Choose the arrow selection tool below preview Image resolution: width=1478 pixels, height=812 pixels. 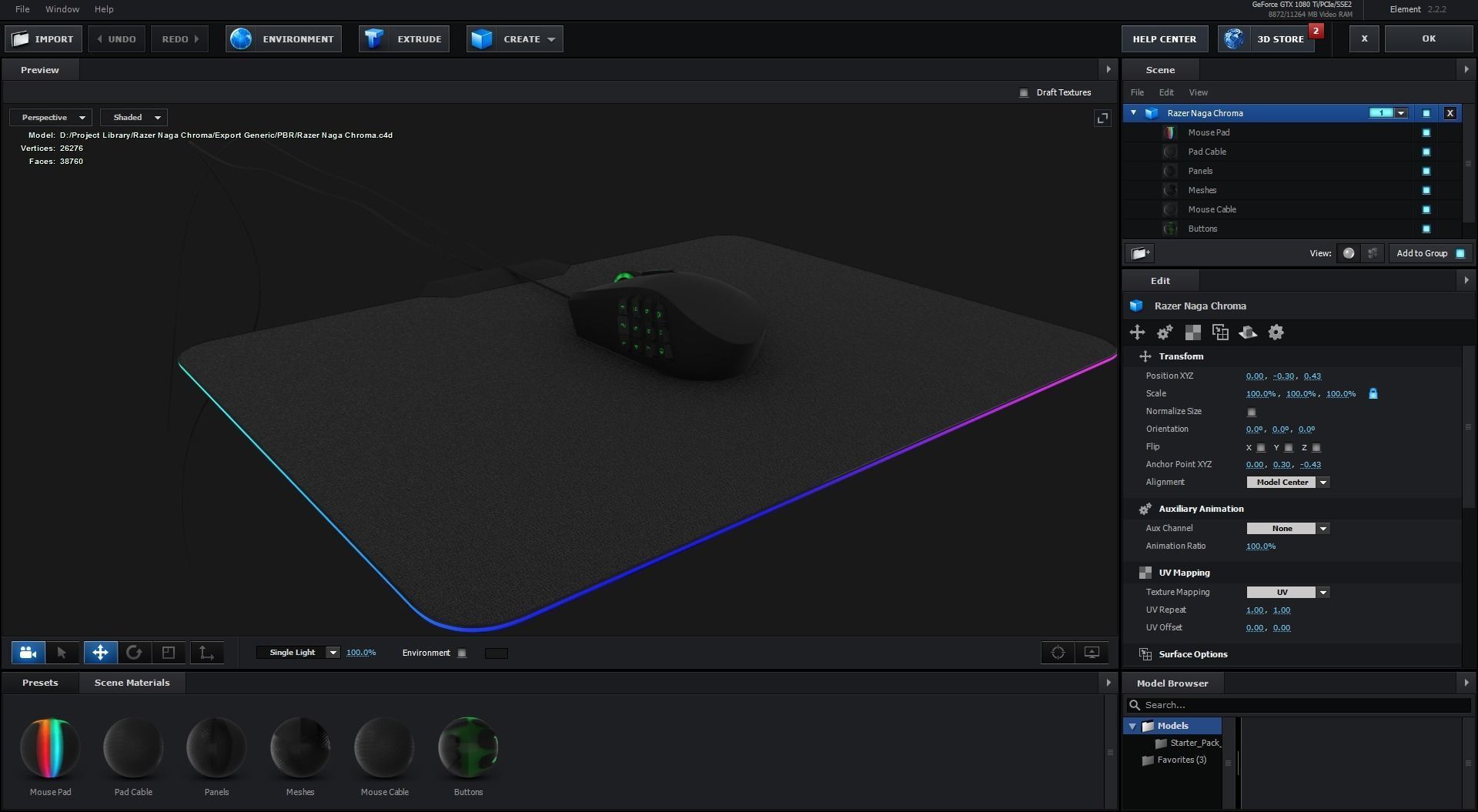tap(62, 653)
